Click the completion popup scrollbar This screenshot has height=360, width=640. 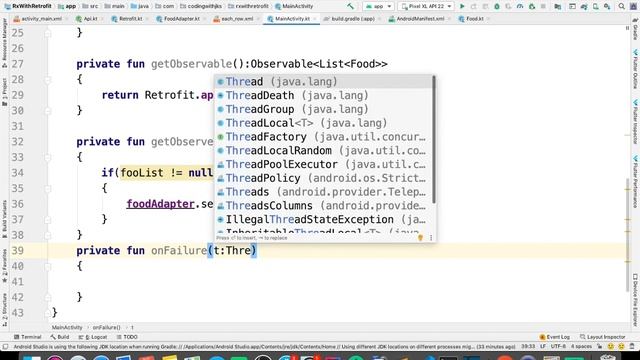(x=433, y=140)
